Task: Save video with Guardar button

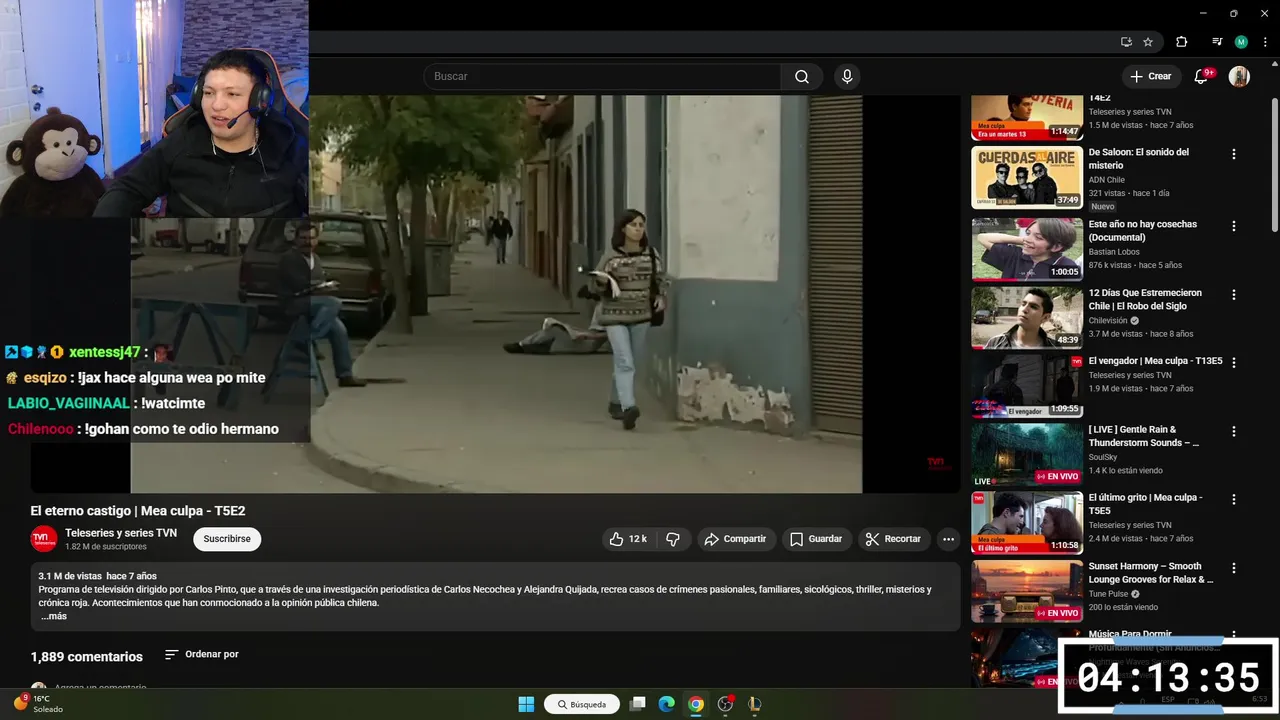Action: (x=816, y=539)
